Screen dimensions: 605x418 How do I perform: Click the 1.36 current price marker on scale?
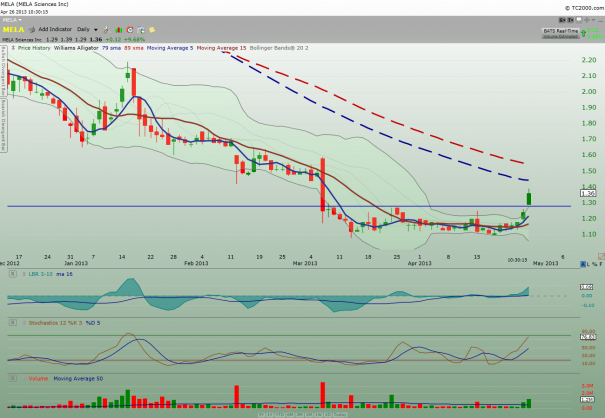(588, 193)
